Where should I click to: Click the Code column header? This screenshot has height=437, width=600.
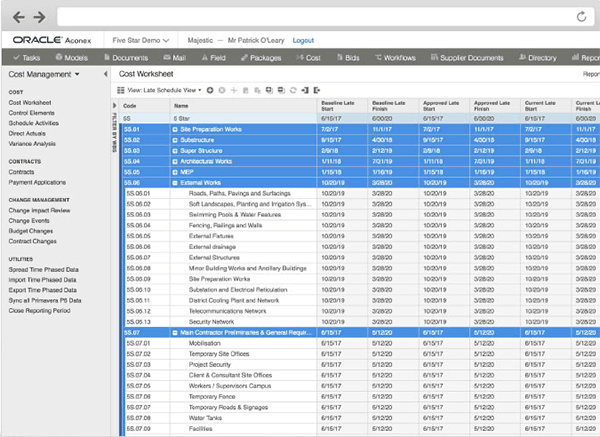pyautogui.click(x=145, y=106)
